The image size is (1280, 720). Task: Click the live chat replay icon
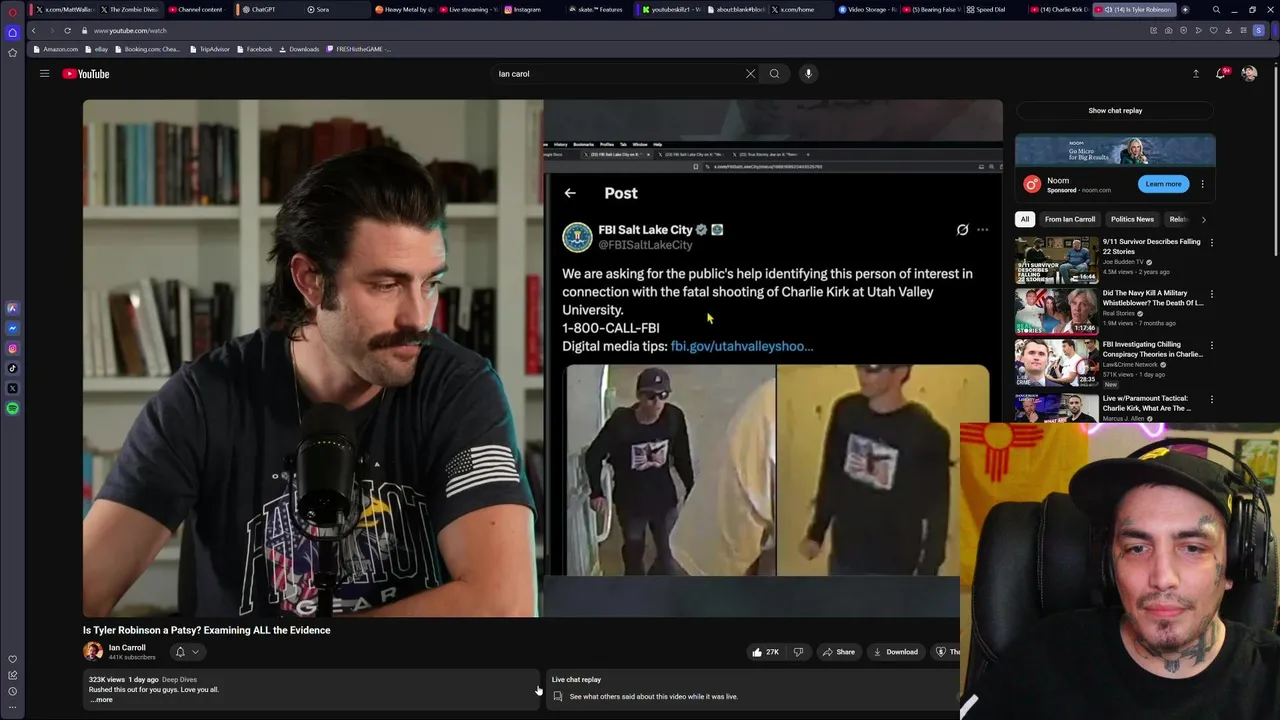tap(558, 697)
